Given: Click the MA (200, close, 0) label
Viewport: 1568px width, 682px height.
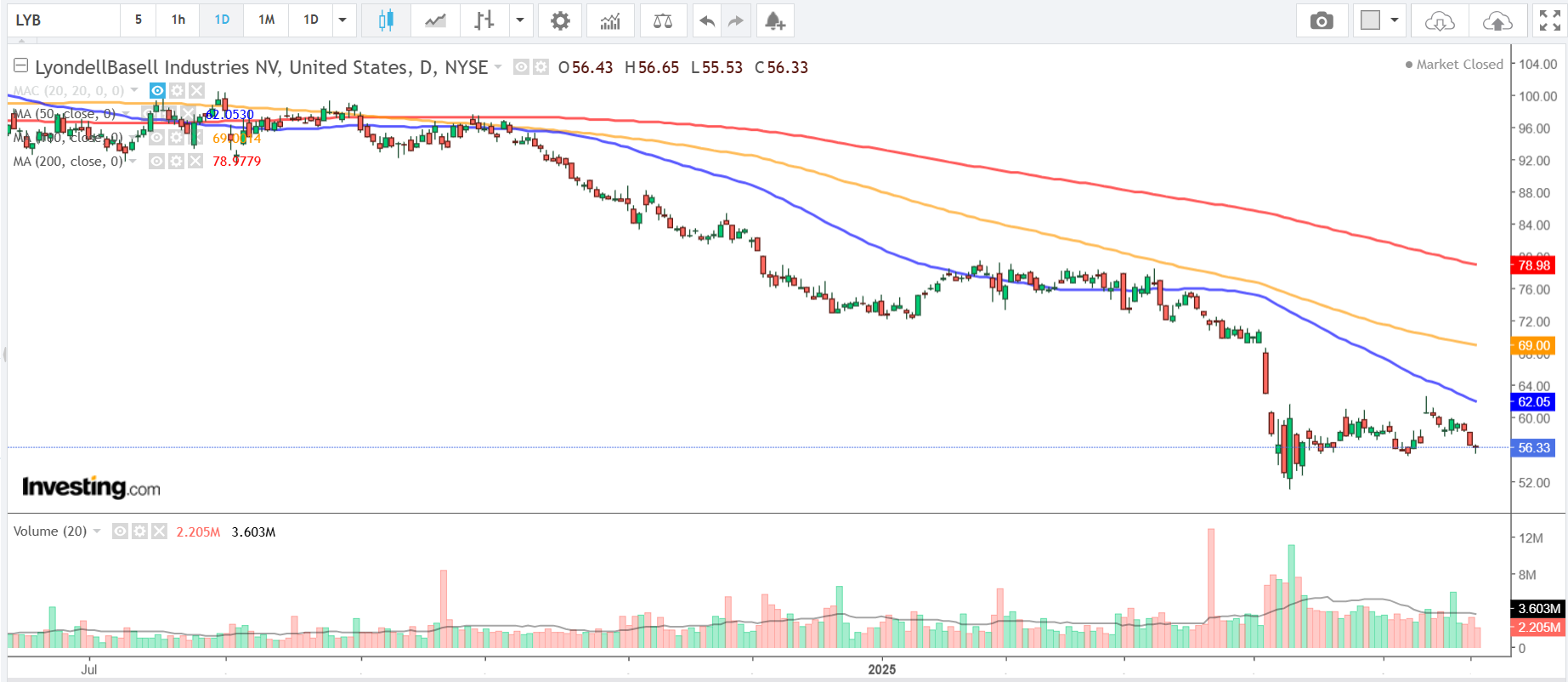Looking at the screenshot, I should [x=69, y=161].
